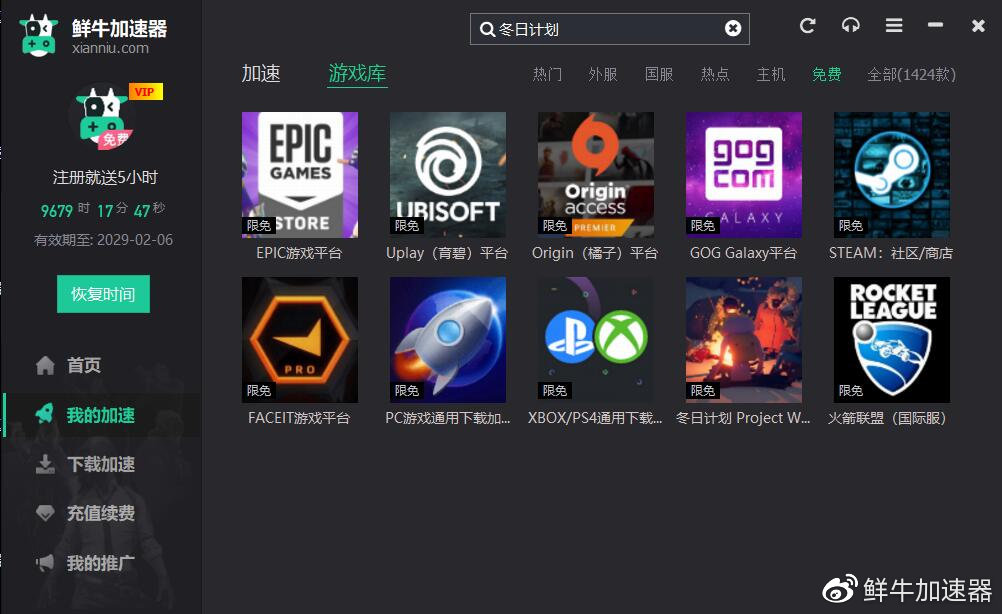
Task: Click the rocket icon beside 我的加速
Action: click(x=45, y=415)
